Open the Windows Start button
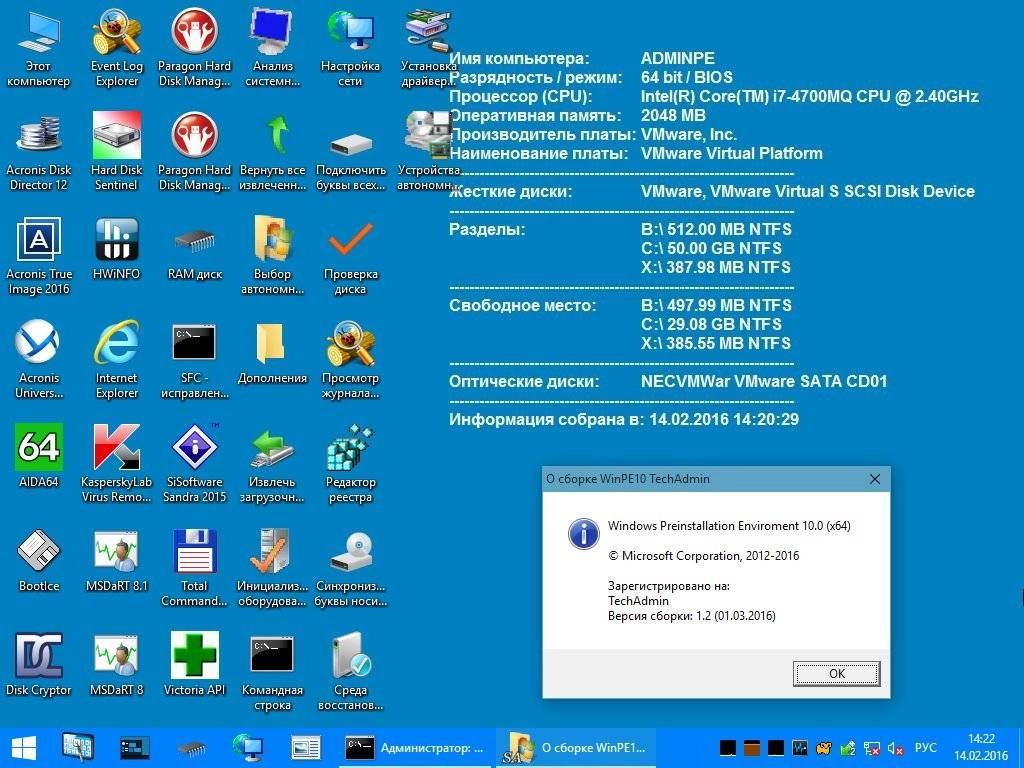Image resolution: width=1024 pixels, height=768 pixels. click(x=24, y=748)
